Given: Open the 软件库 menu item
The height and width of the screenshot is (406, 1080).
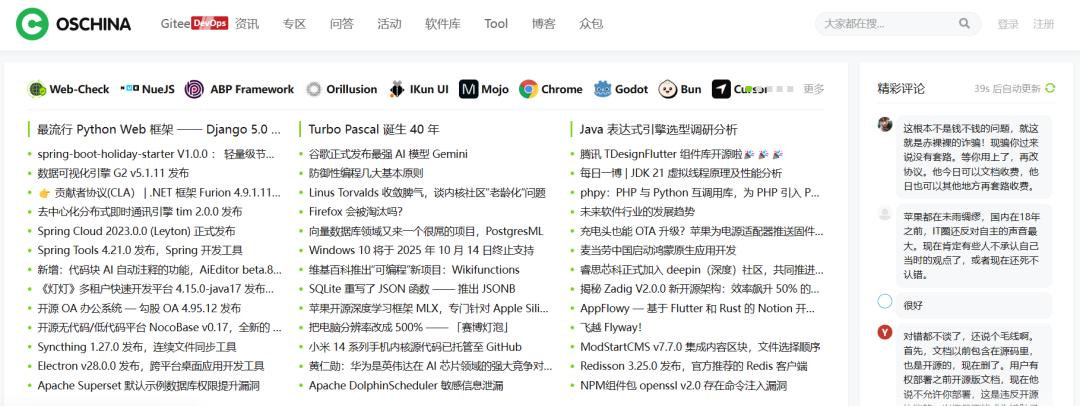Looking at the screenshot, I should [x=443, y=24].
